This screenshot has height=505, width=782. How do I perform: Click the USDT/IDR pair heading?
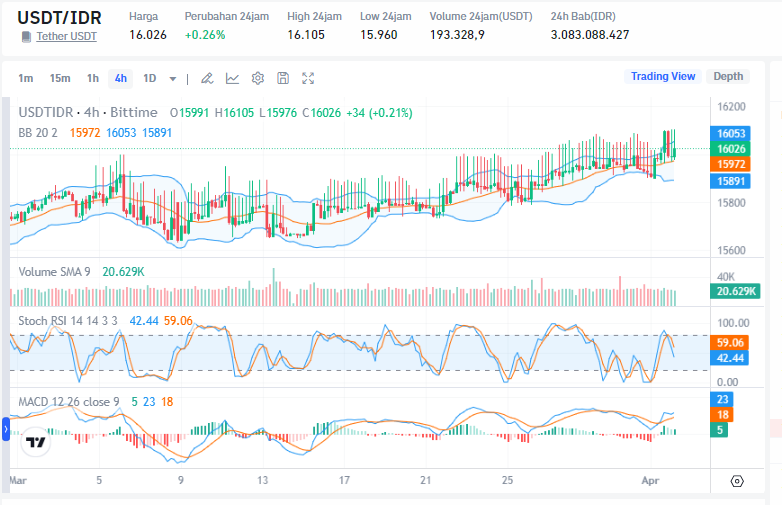click(x=59, y=18)
